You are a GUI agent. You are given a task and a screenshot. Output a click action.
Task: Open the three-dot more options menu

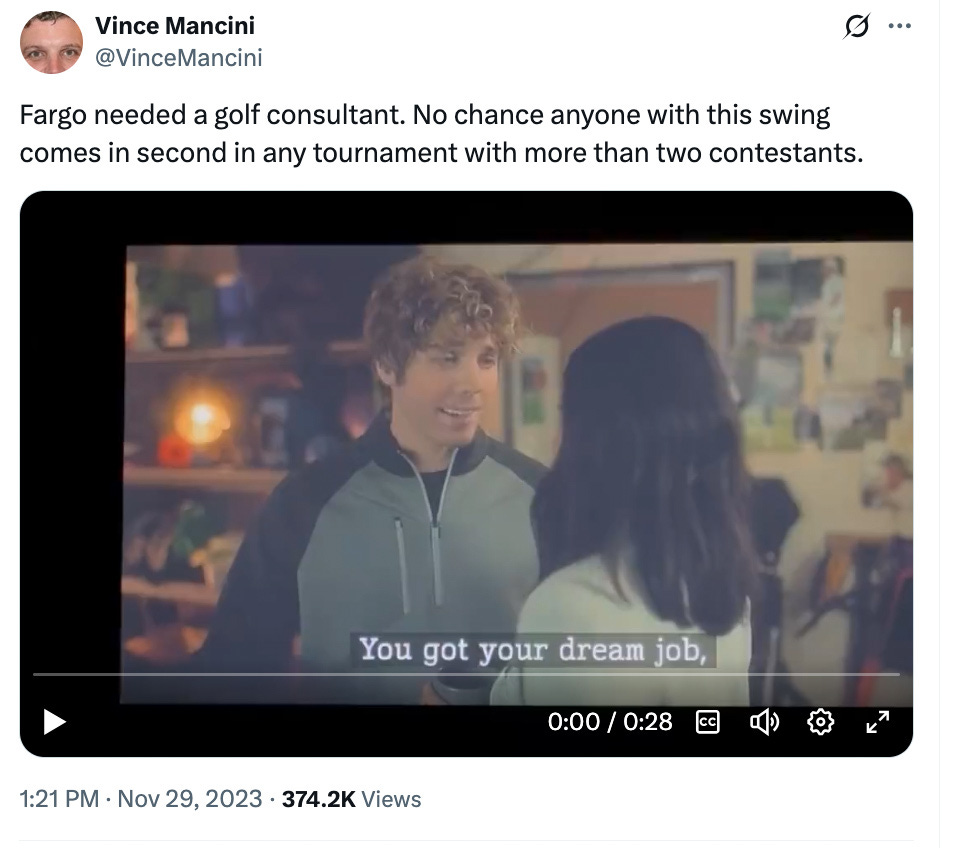tap(899, 26)
